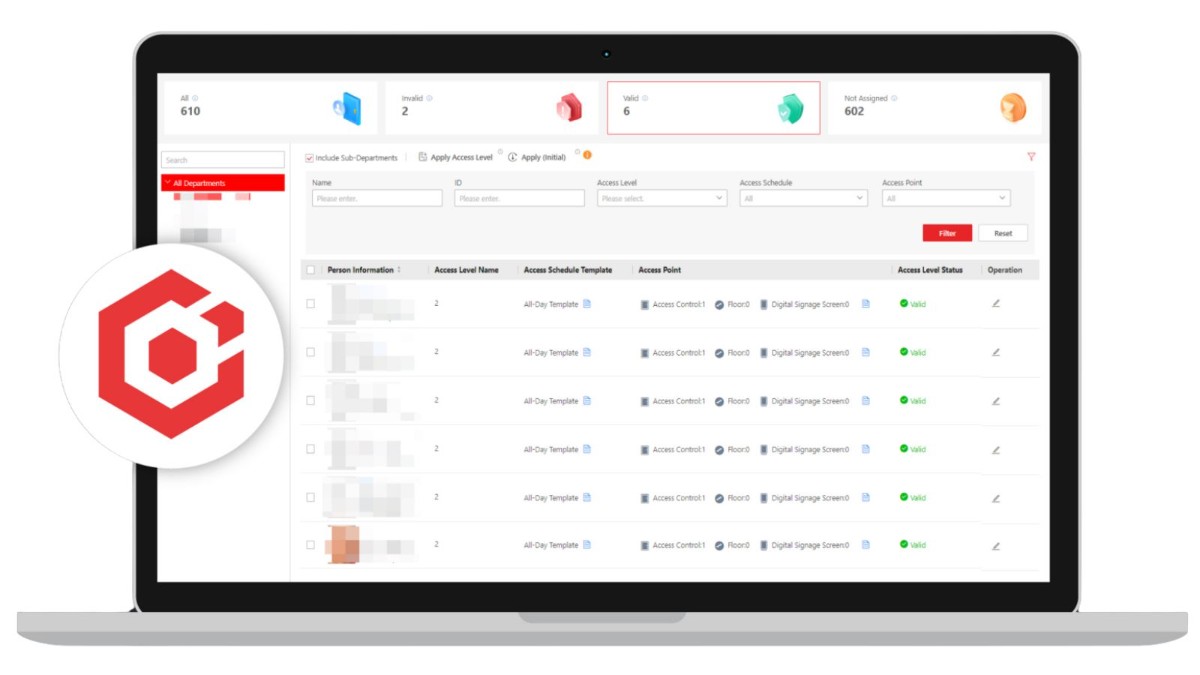Select the fourth person row checkbox

click(311, 449)
